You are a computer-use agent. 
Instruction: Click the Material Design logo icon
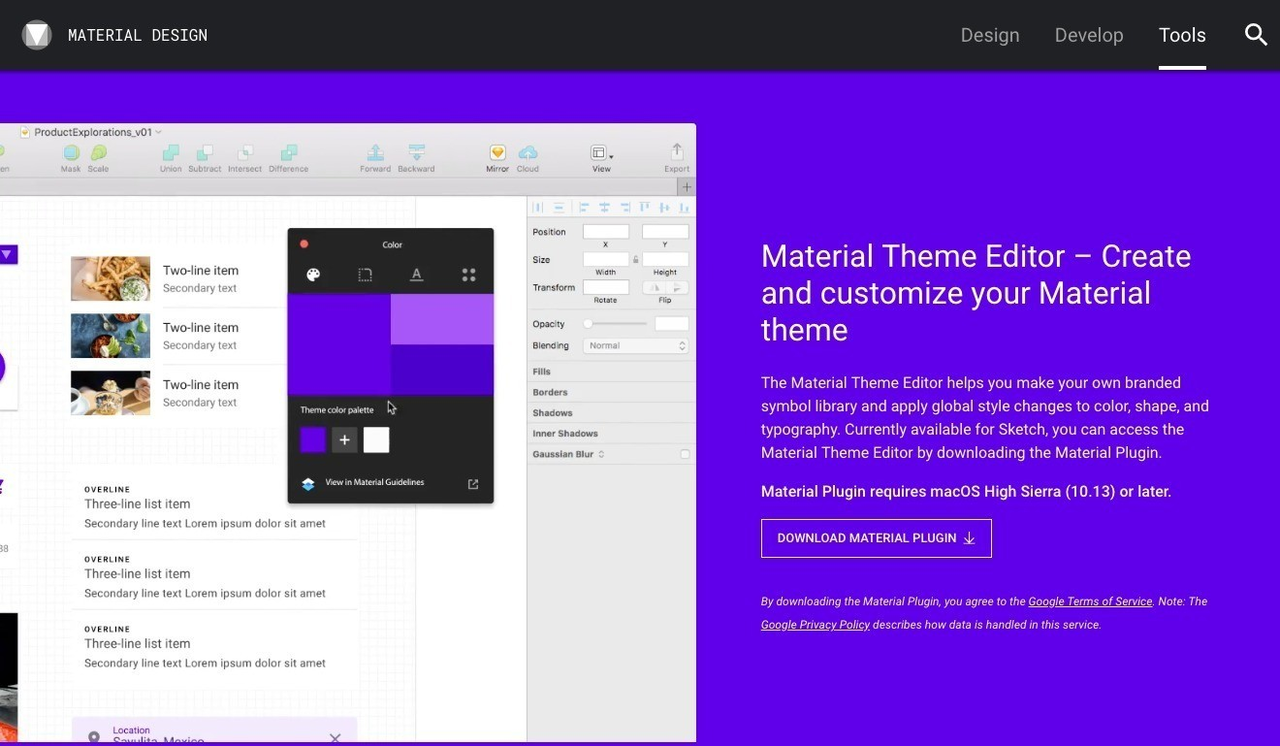pyautogui.click(x=37, y=35)
